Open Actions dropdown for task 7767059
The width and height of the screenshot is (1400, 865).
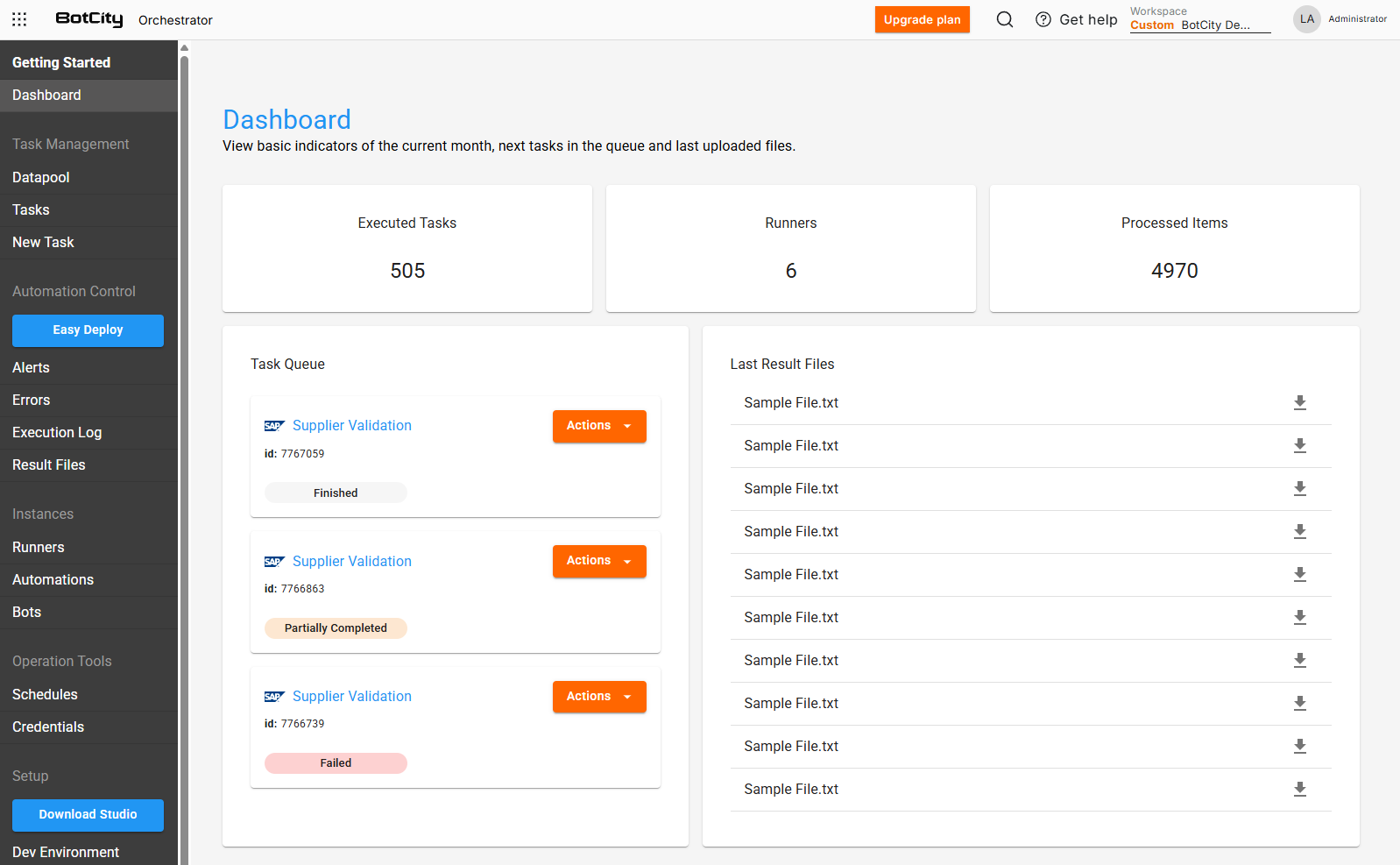tap(599, 426)
